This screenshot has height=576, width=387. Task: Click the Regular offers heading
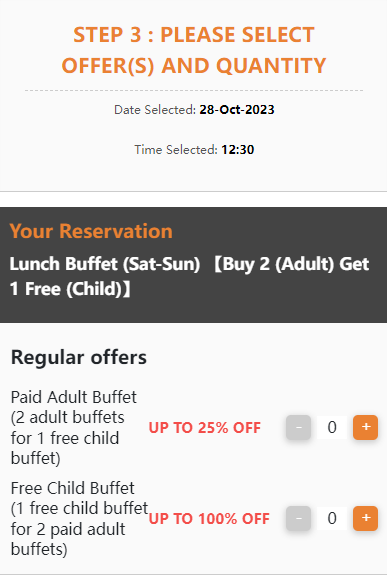[79, 357]
